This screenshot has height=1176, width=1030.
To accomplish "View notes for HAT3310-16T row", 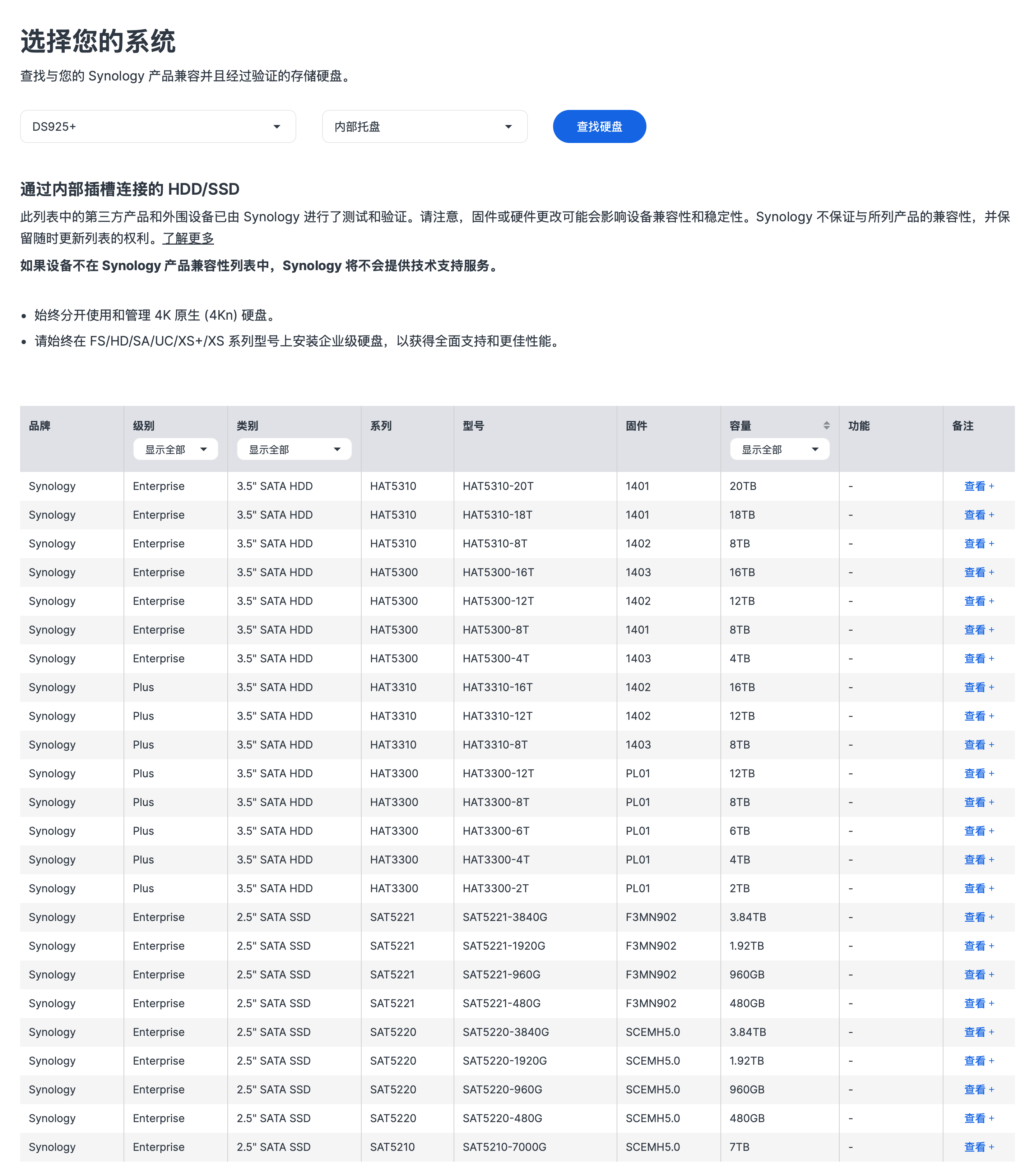I will coord(979,687).
